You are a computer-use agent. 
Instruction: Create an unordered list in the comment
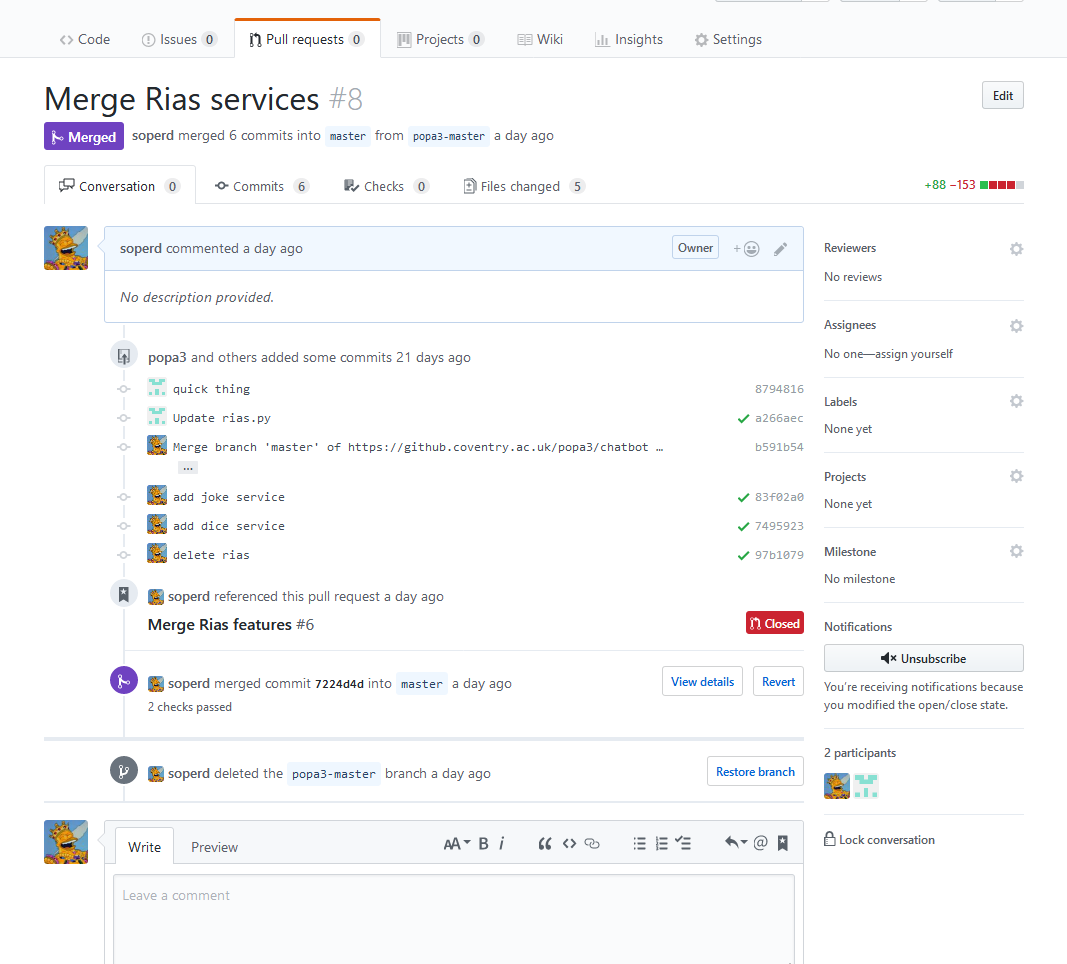pyautogui.click(x=639, y=843)
